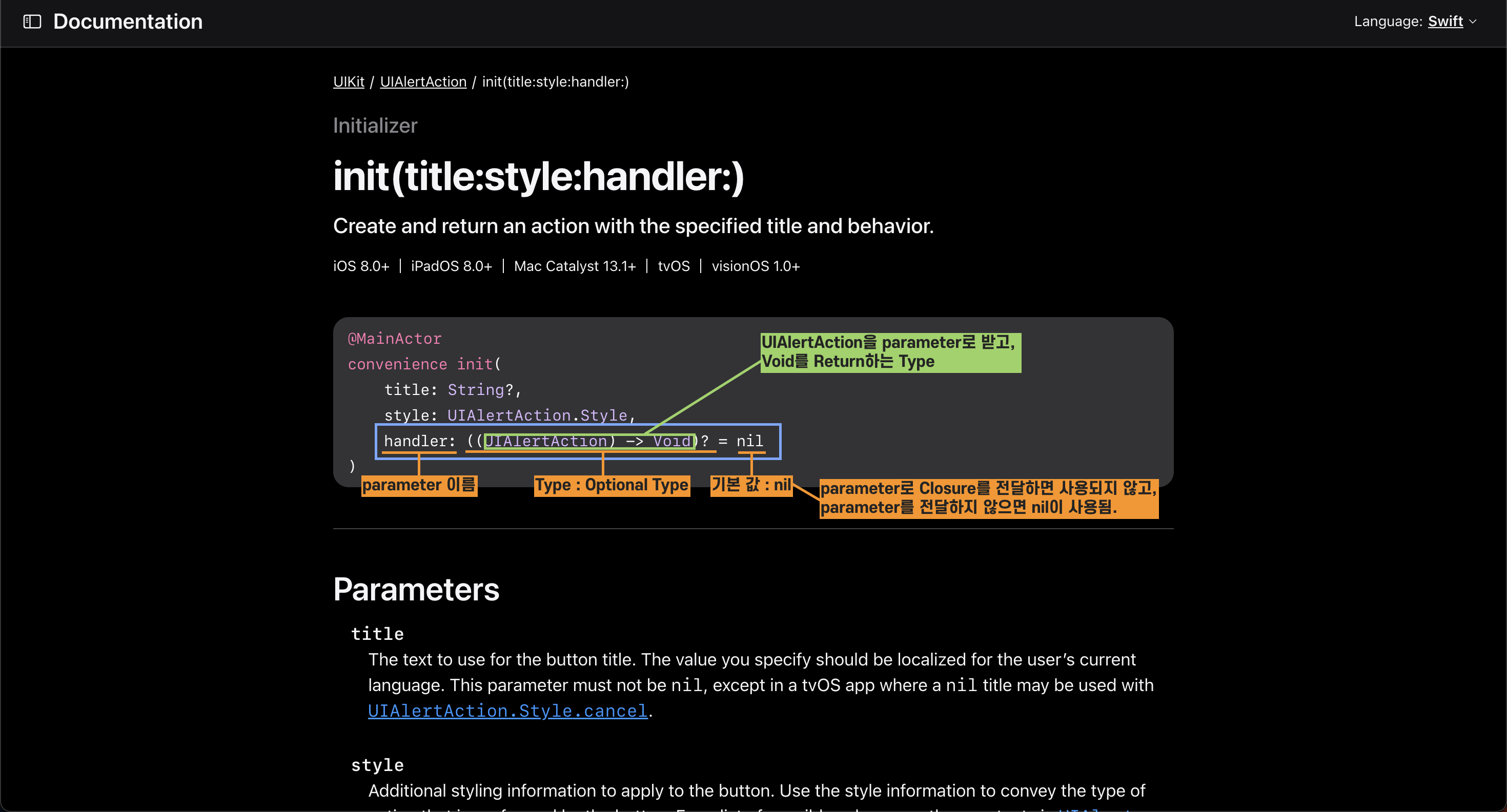The height and width of the screenshot is (812, 1507).
Task: Click the orange 'parameter 이름' label
Action: click(x=419, y=485)
